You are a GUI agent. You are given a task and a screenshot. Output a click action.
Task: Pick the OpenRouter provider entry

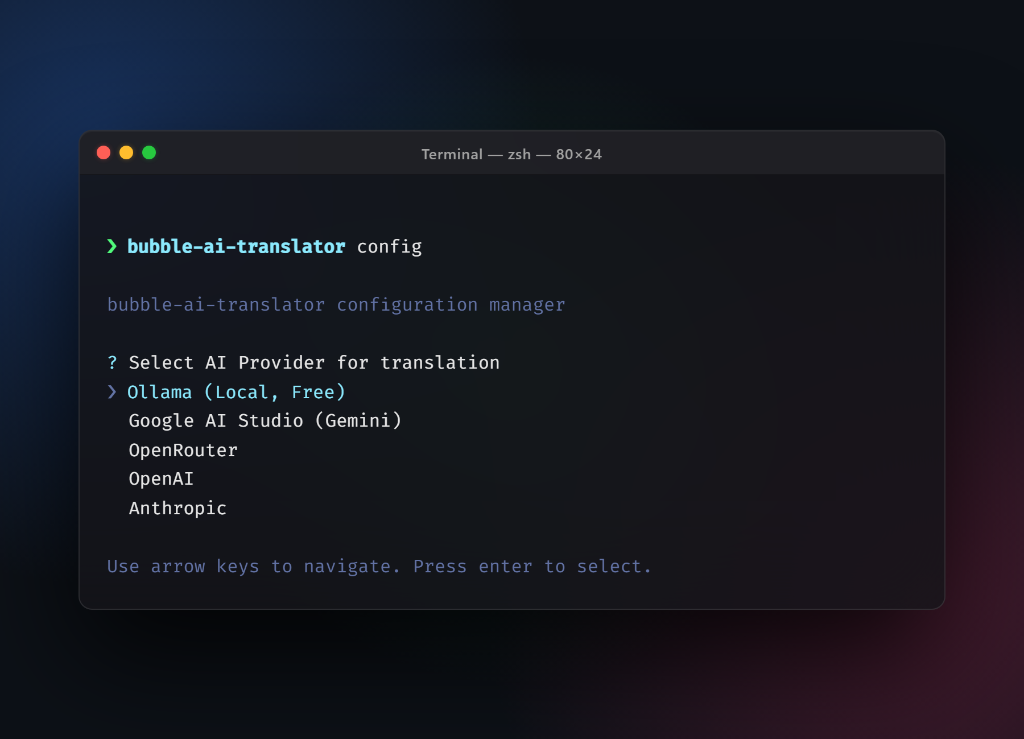tap(183, 450)
